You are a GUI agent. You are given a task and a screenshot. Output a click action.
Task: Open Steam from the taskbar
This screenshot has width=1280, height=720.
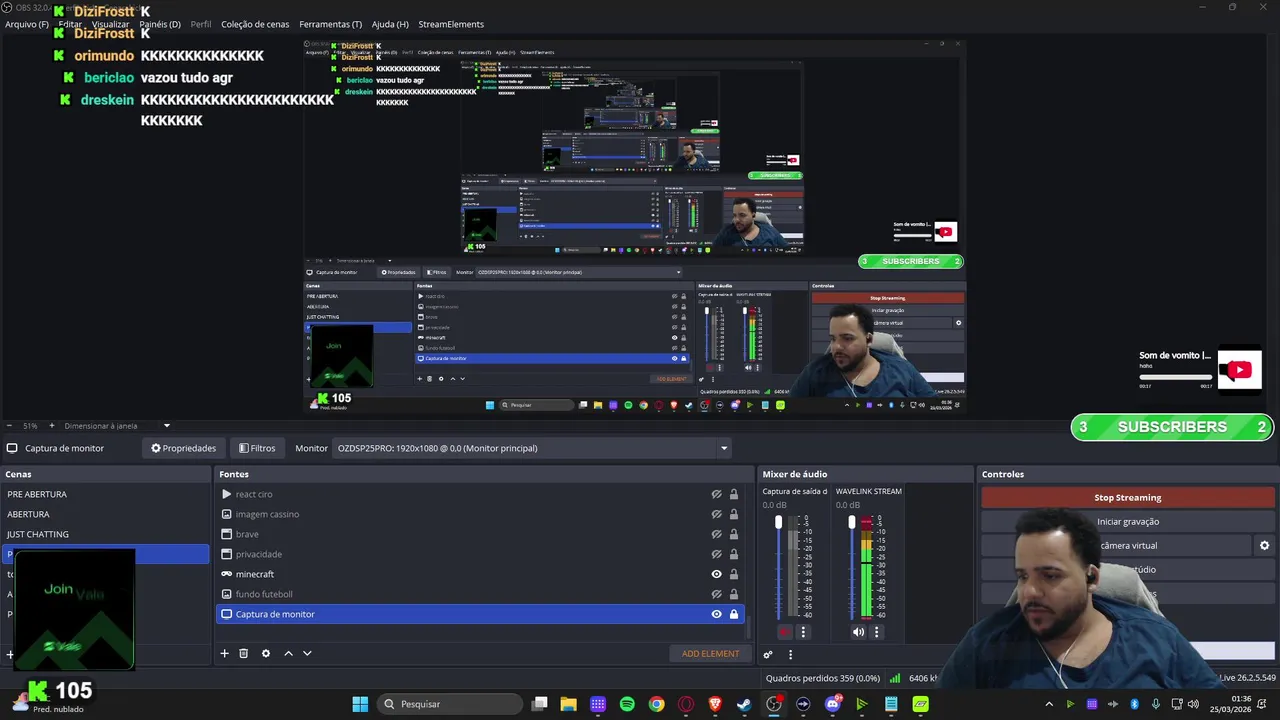[744, 704]
